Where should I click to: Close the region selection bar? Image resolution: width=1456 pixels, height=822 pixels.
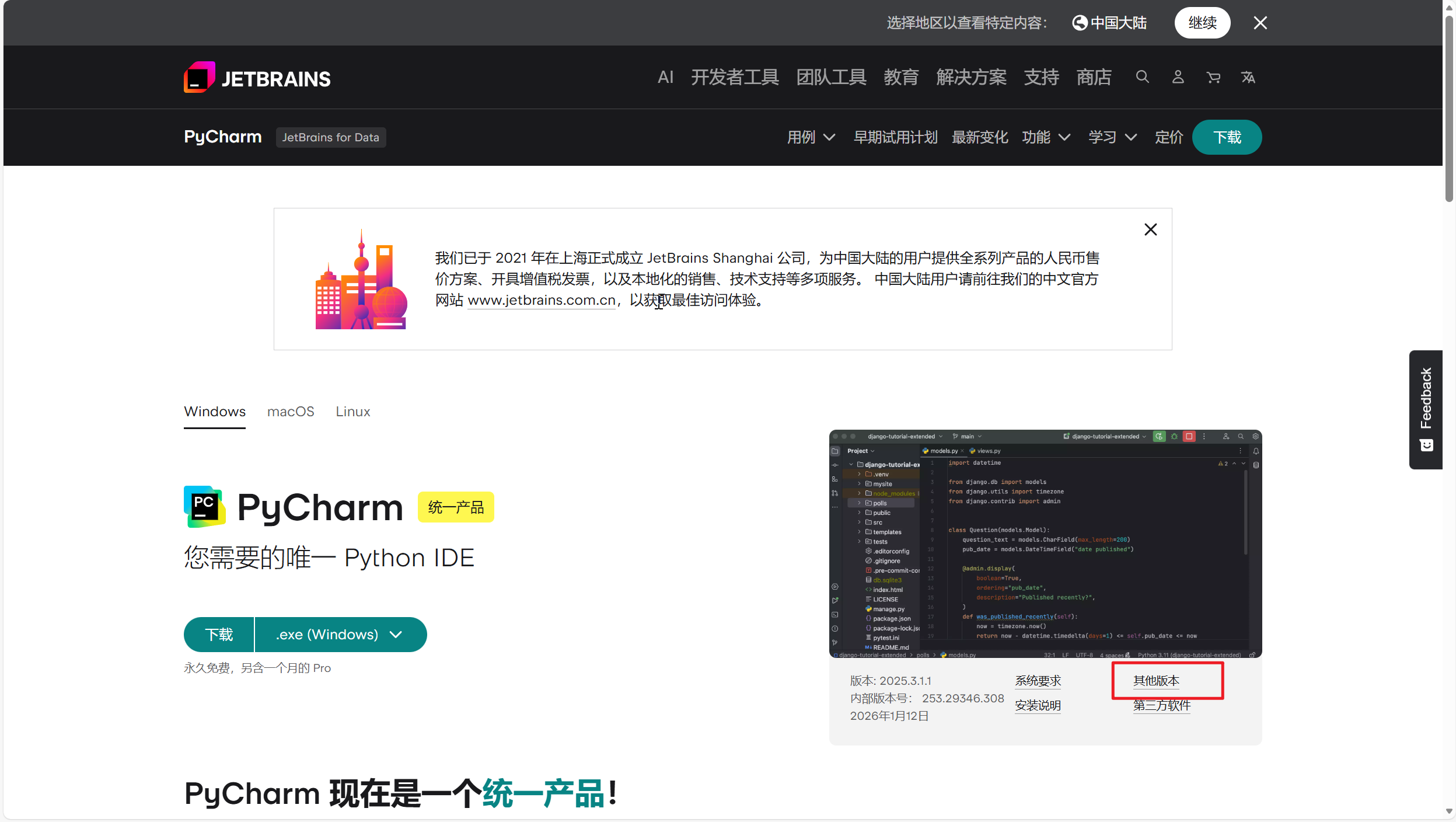point(1260,23)
